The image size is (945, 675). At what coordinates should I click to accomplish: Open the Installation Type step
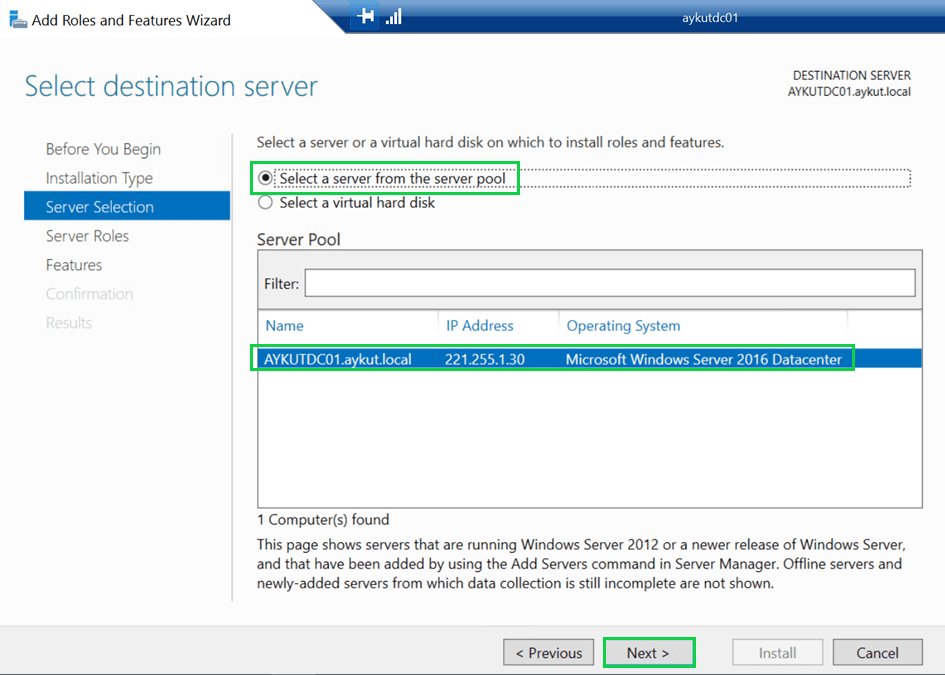[99, 178]
